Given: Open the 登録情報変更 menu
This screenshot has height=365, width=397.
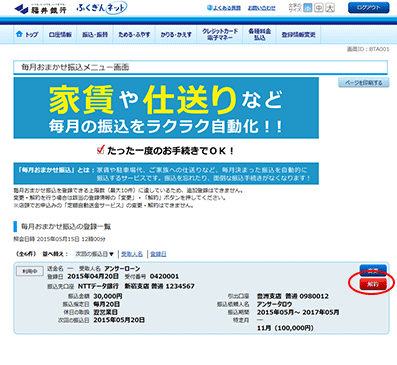Looking at the screenshot, I should [x=299, y=35].
